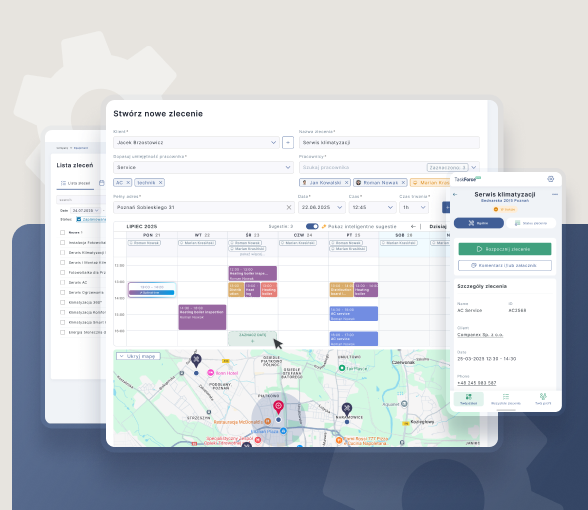Call the +48 245 083 587 phone link

477,383
